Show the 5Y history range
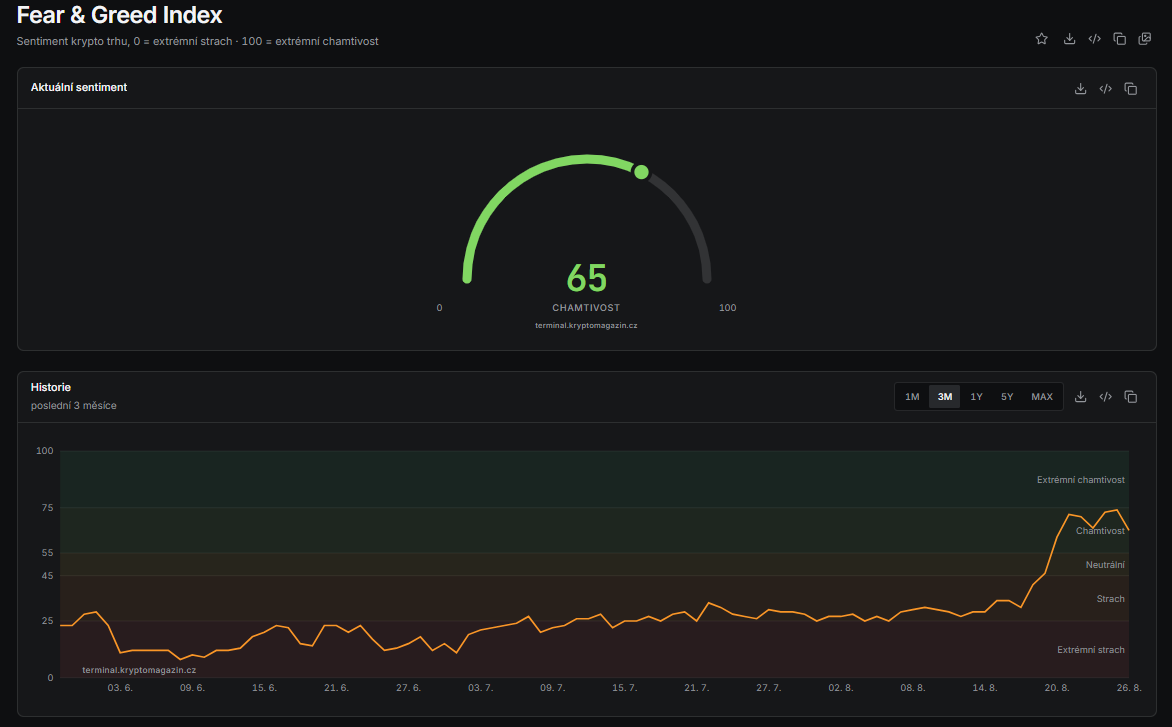 click(1007, 397)
